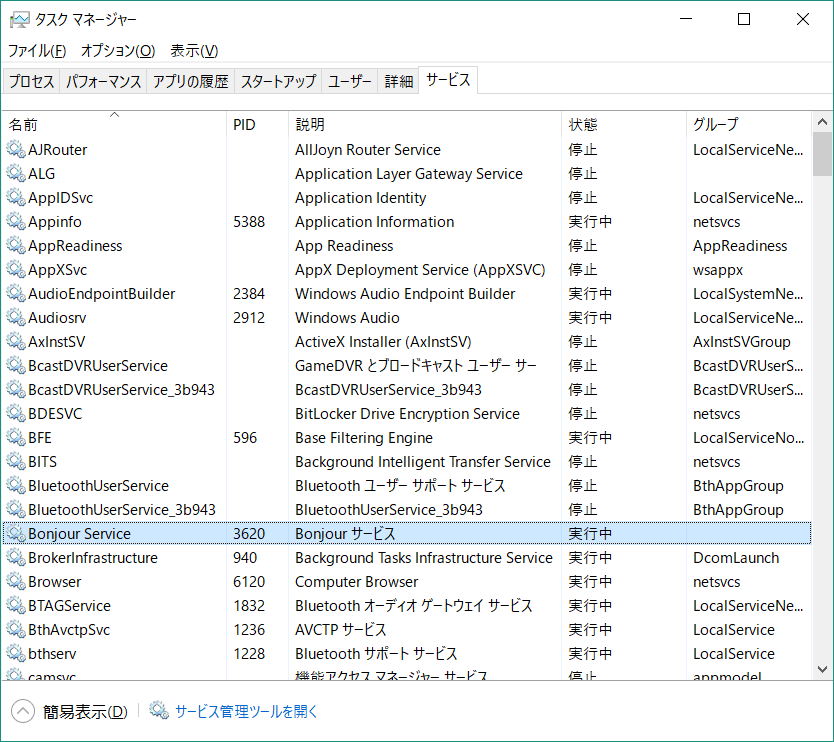Screen dimensions: 834x742
Task: Click the BITS service icon
Action: tap(16, 461)
